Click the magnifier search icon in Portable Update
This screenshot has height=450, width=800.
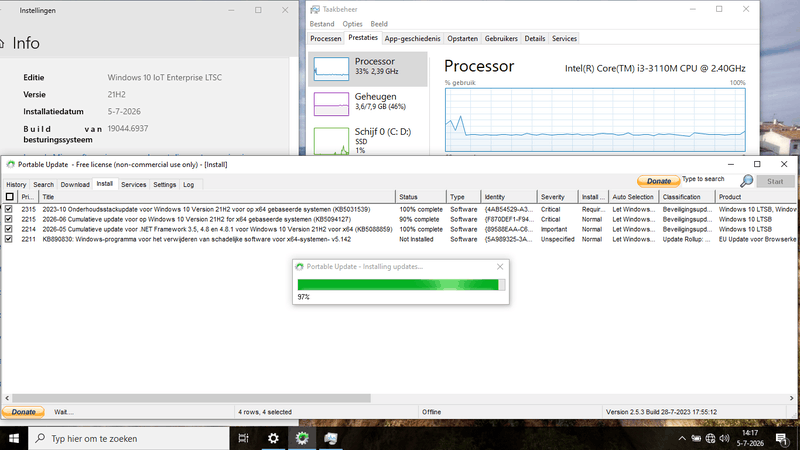click(746, 181)
